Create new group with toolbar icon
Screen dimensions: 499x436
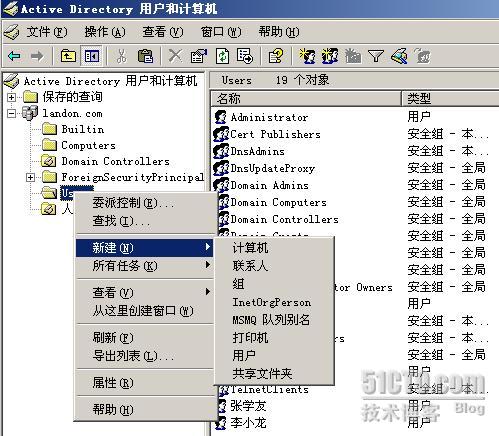coord(330,56)
